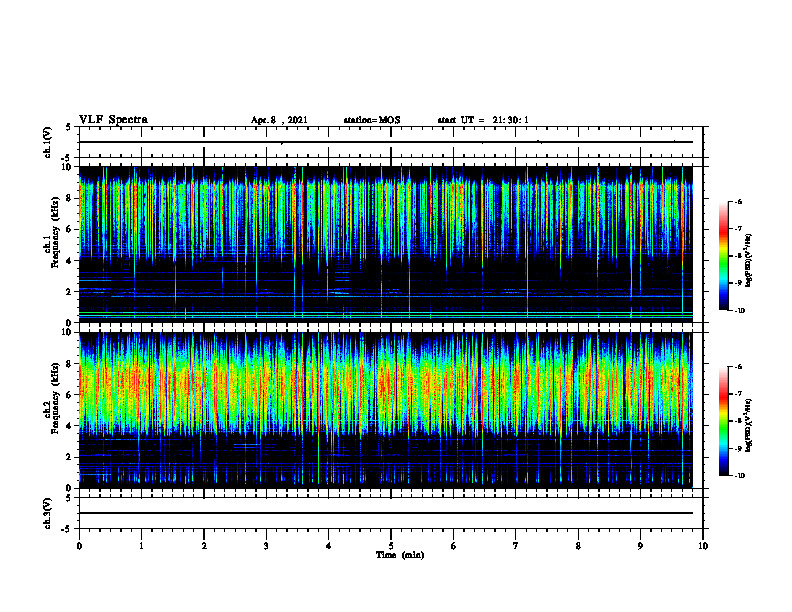792x612 pixels.
Task: Click the "-8" label on ch.1 colorbar
Action: [738, 256]
